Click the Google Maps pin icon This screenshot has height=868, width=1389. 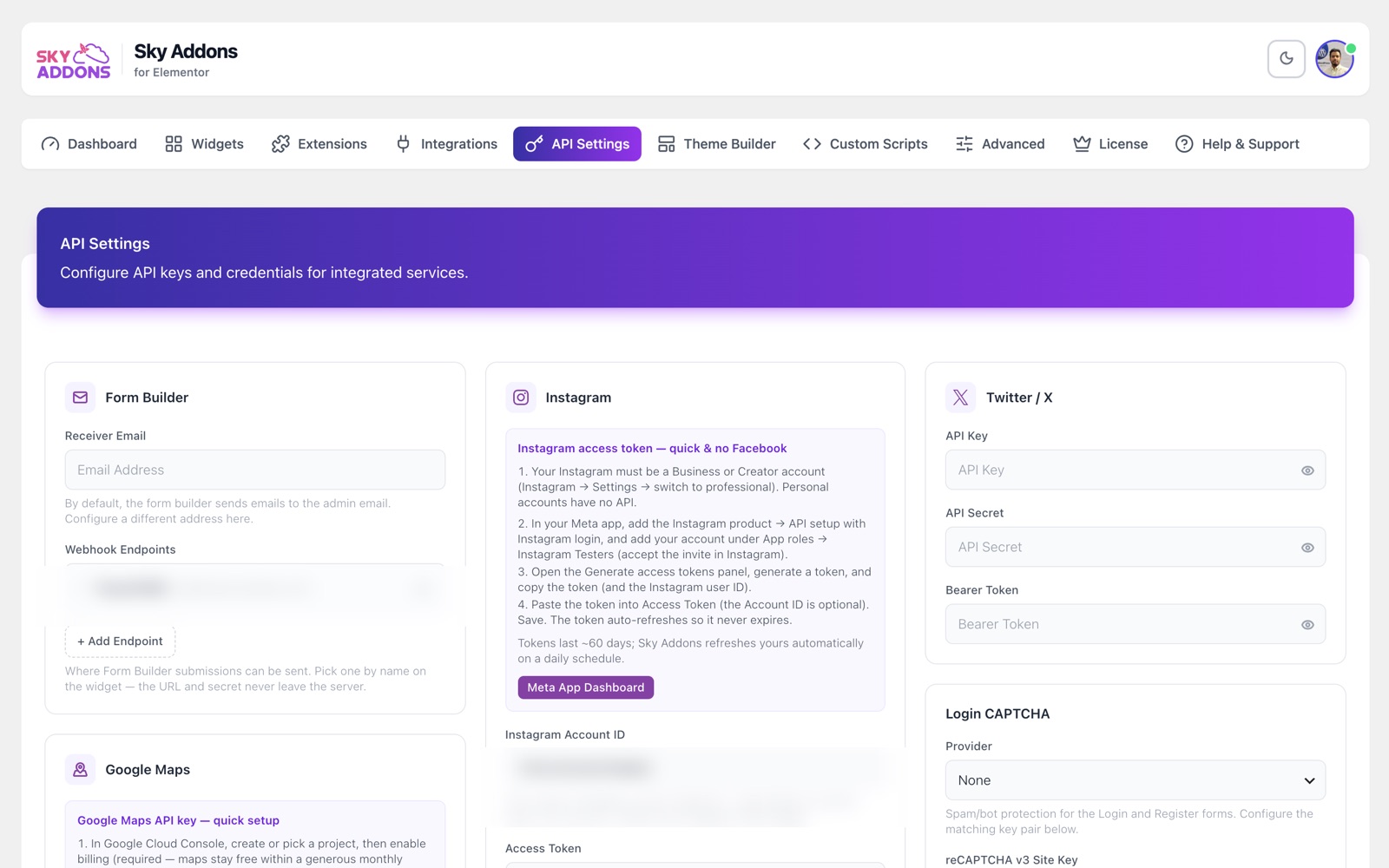pos(80,770)
